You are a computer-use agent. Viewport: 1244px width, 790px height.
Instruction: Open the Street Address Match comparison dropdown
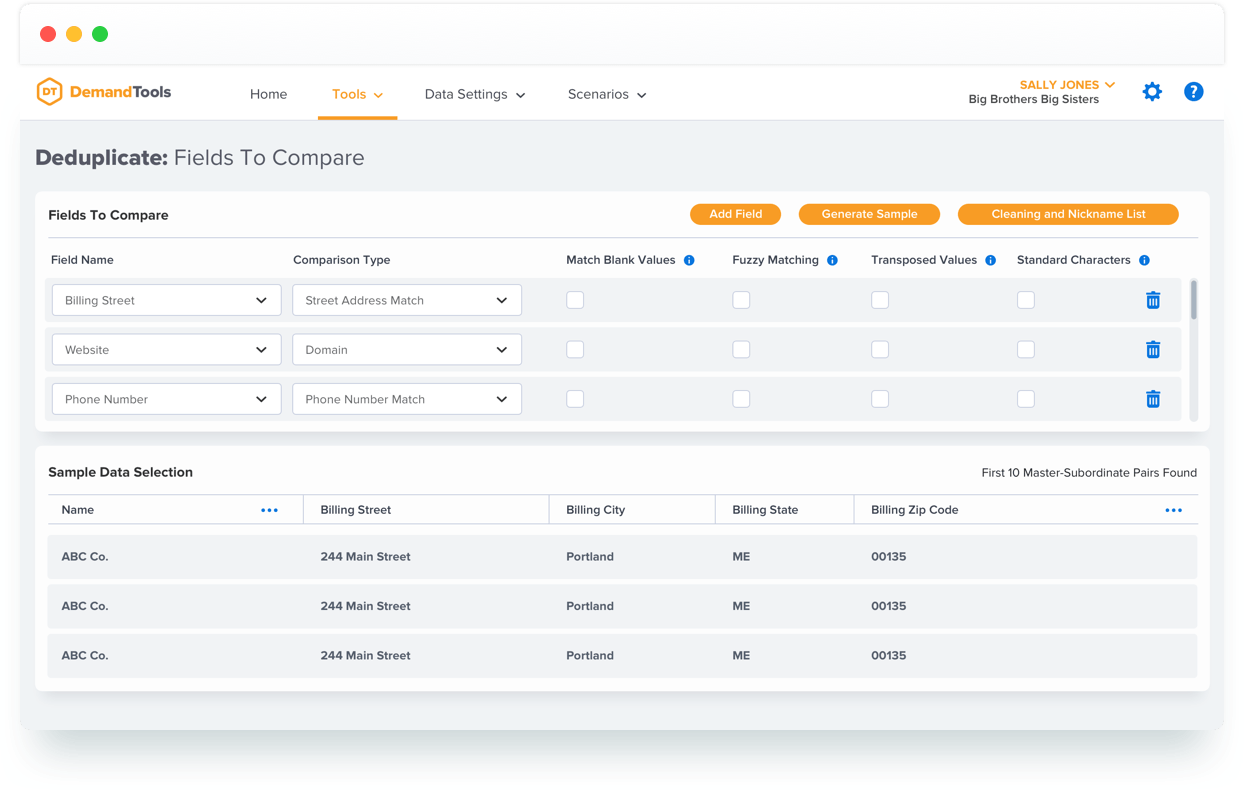pyautogui.click(x=407, y=300)
